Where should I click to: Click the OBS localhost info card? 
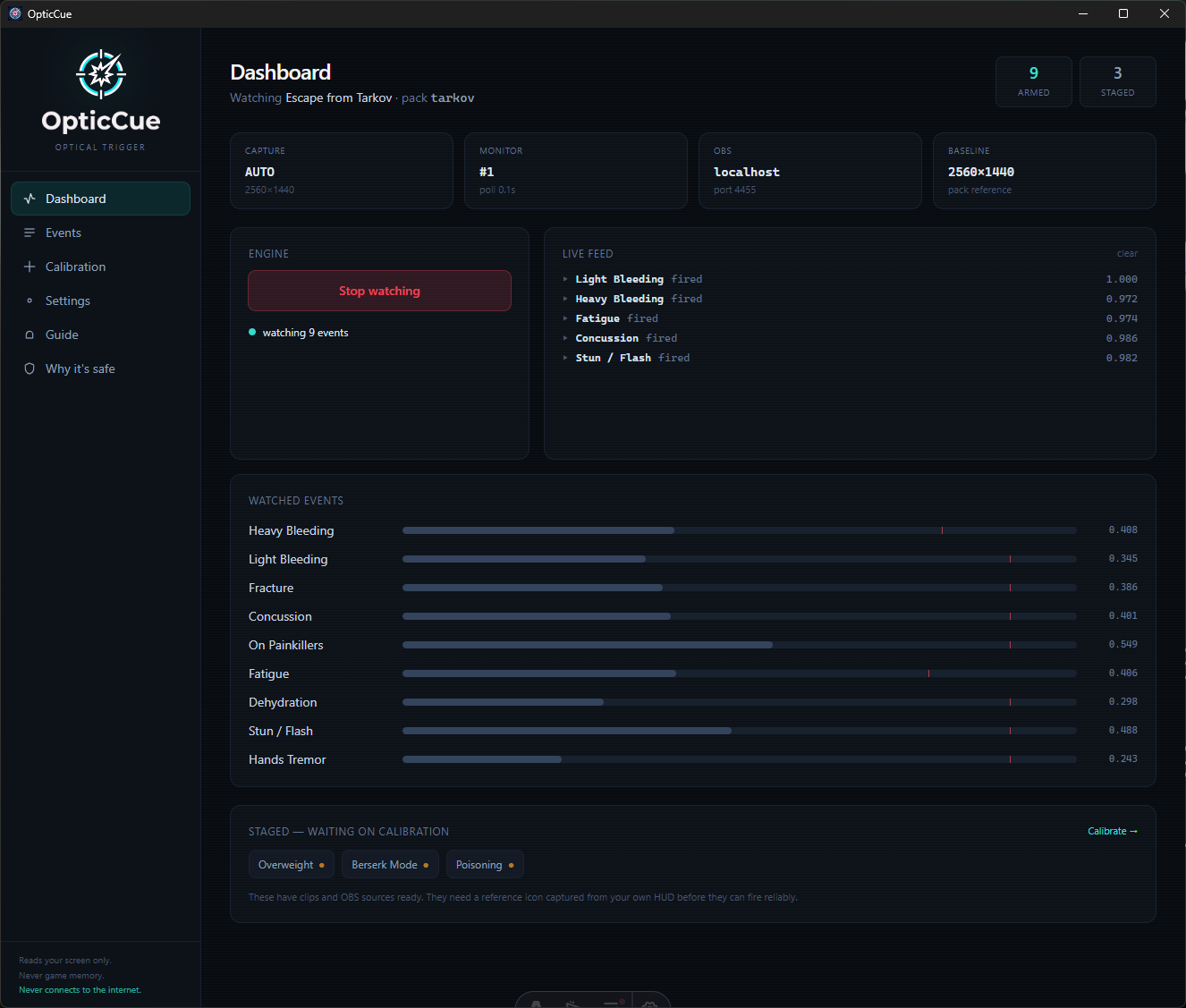point(810,171)
